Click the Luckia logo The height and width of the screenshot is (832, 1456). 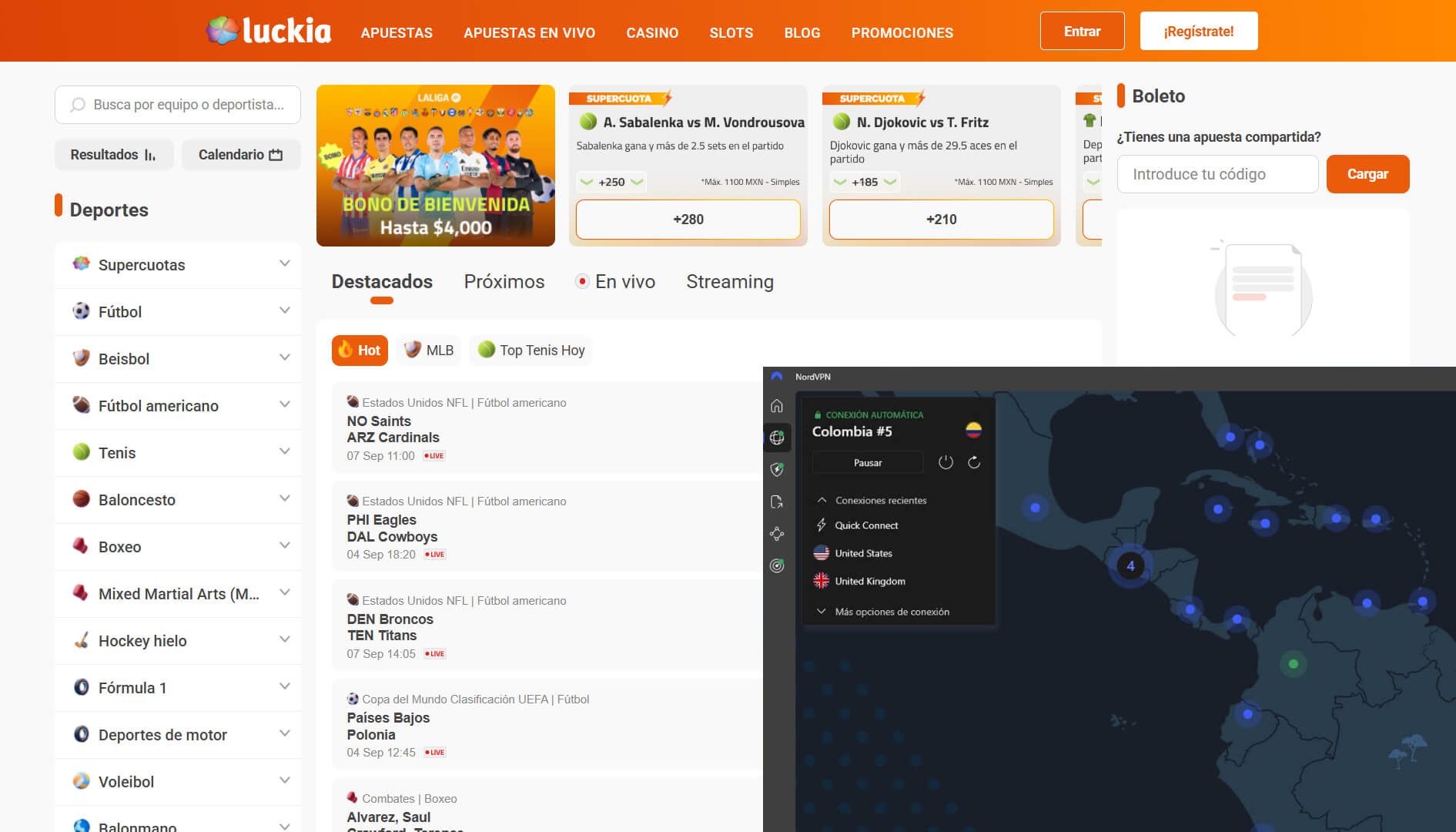coord(269,32)
